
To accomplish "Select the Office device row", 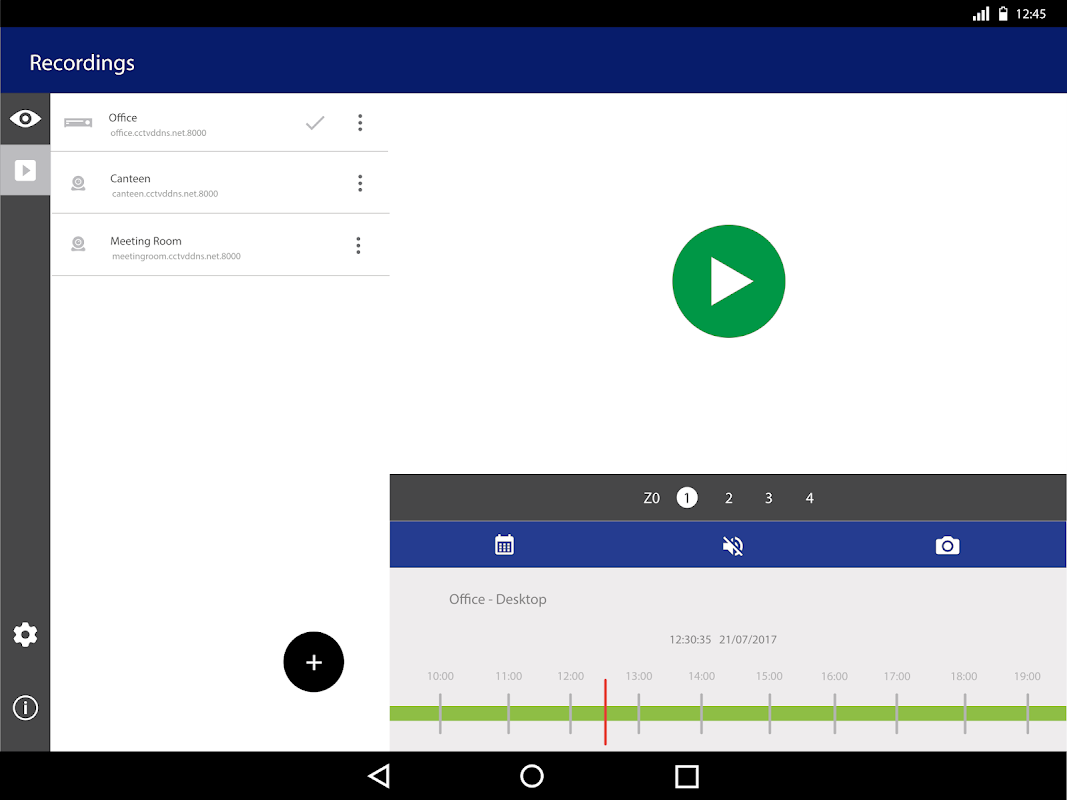I will coord(220,122).
